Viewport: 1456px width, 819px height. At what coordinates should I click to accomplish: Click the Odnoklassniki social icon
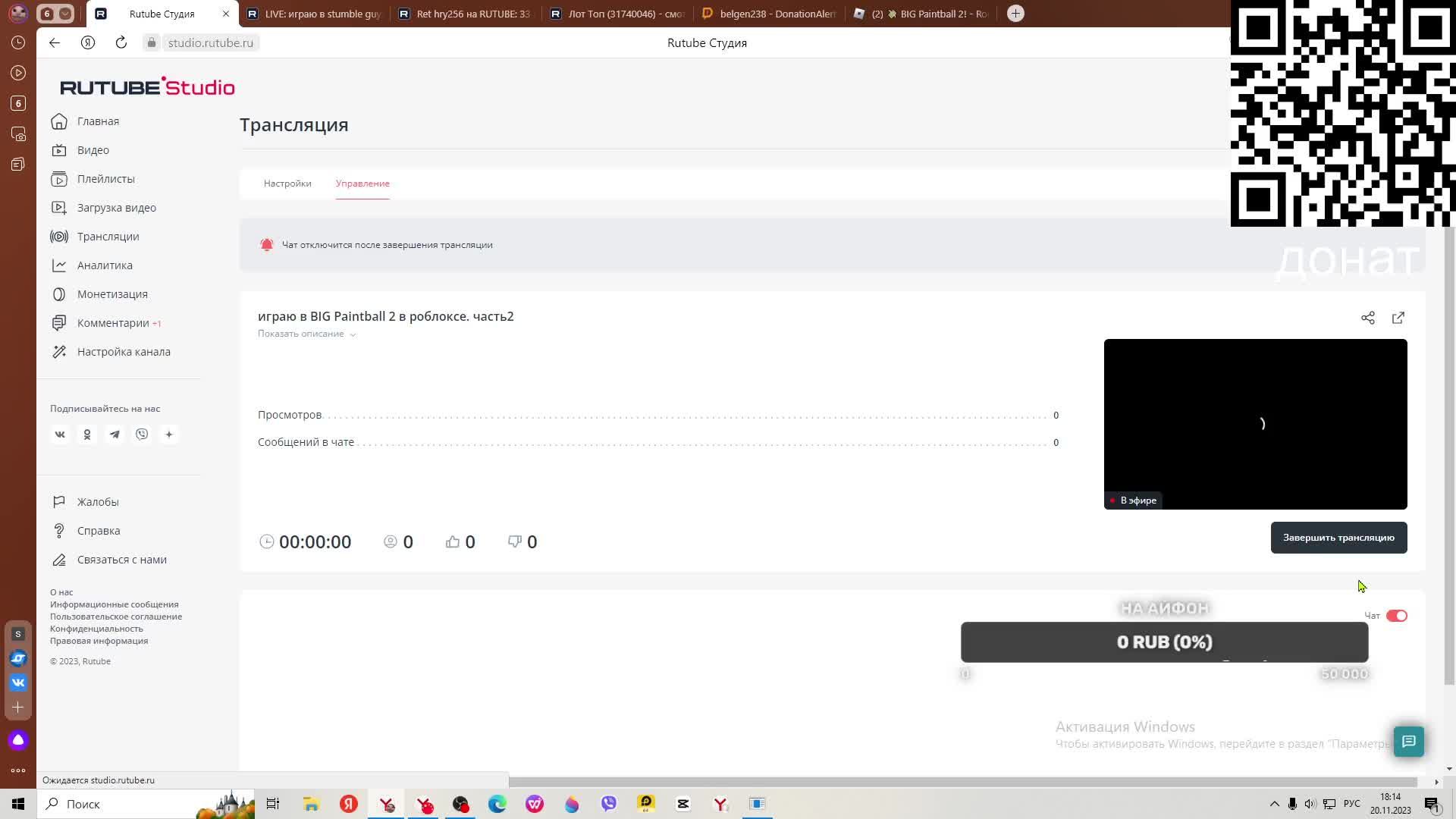tap(87, 435)
